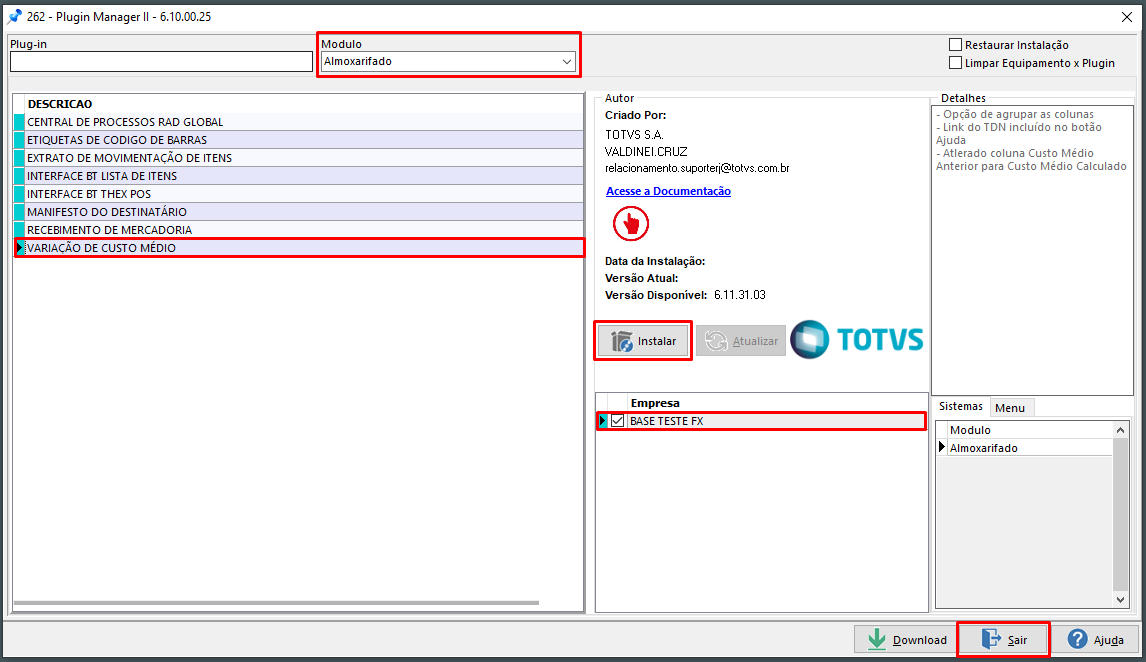Click scroll down arrow in Sistemas list
Screen dimensions: 1146x662
1120,600
